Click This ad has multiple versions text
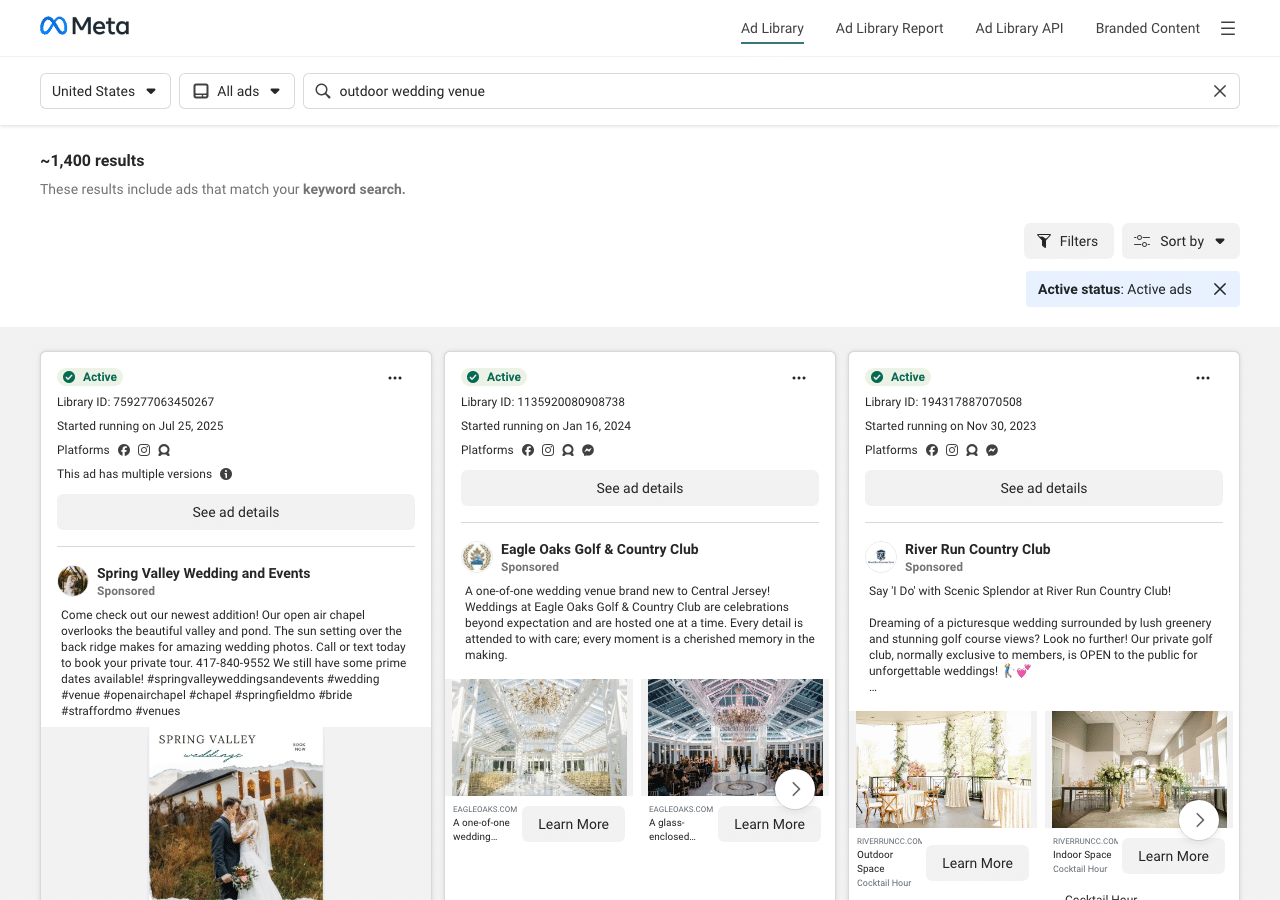1280x900 pixels. (135, 474)
